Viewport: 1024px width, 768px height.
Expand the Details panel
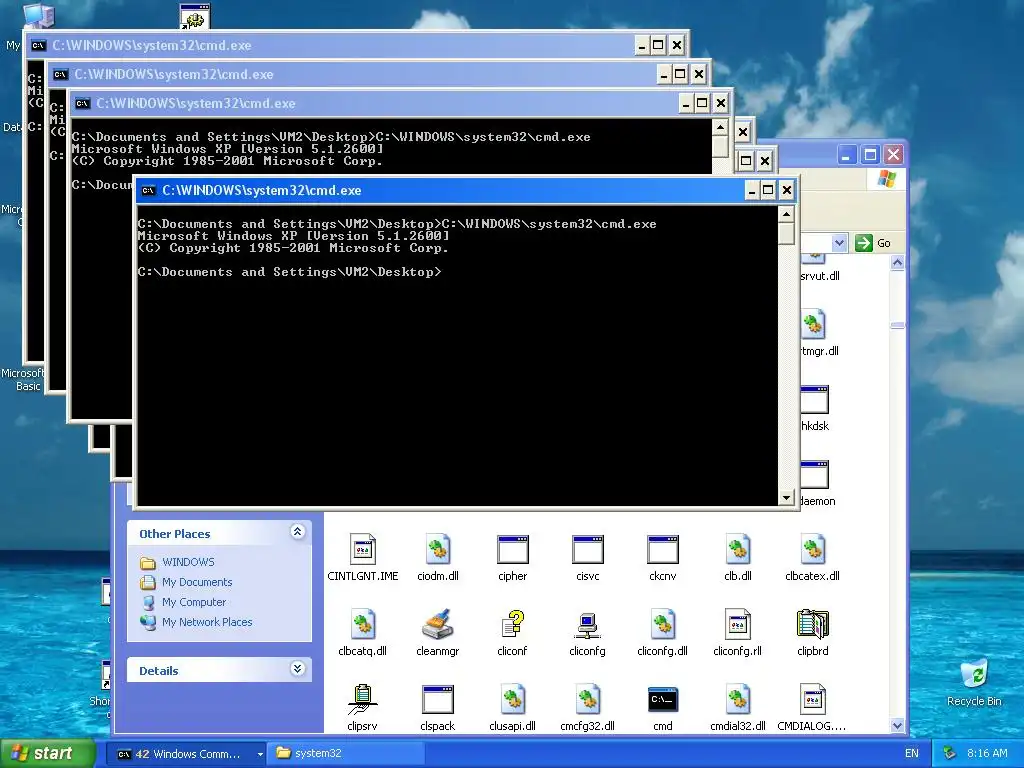pos(297,668)
